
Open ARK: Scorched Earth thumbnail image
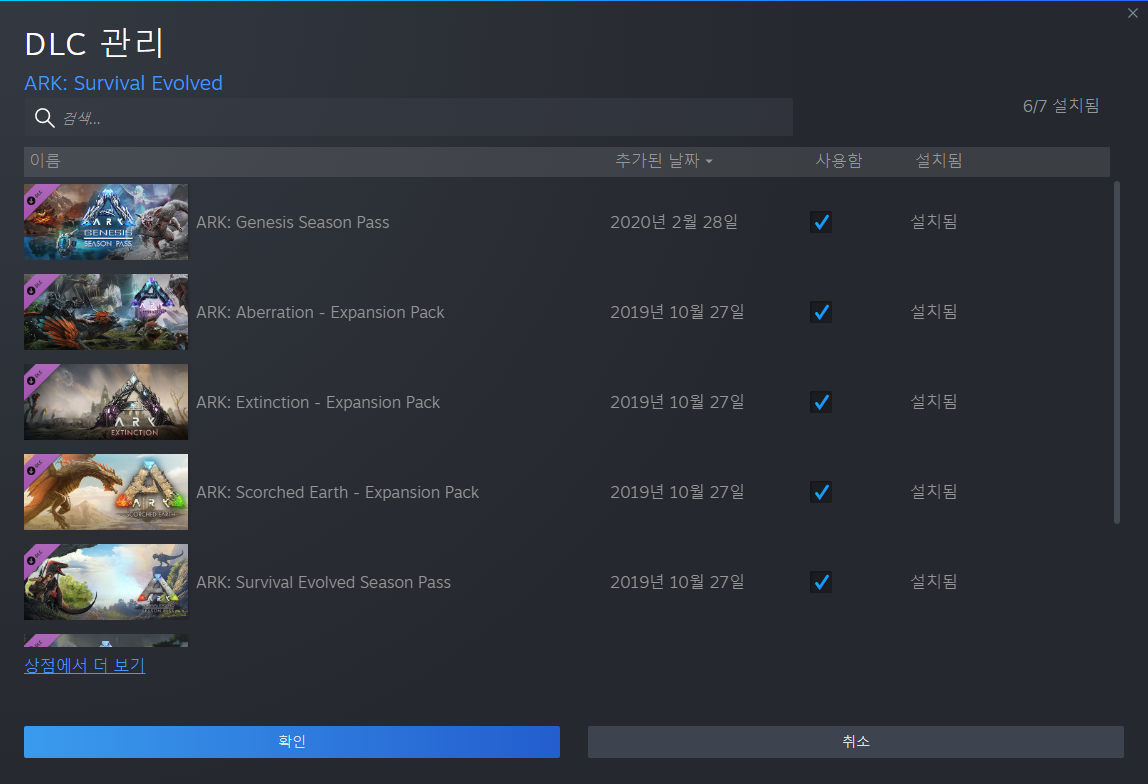106,492
